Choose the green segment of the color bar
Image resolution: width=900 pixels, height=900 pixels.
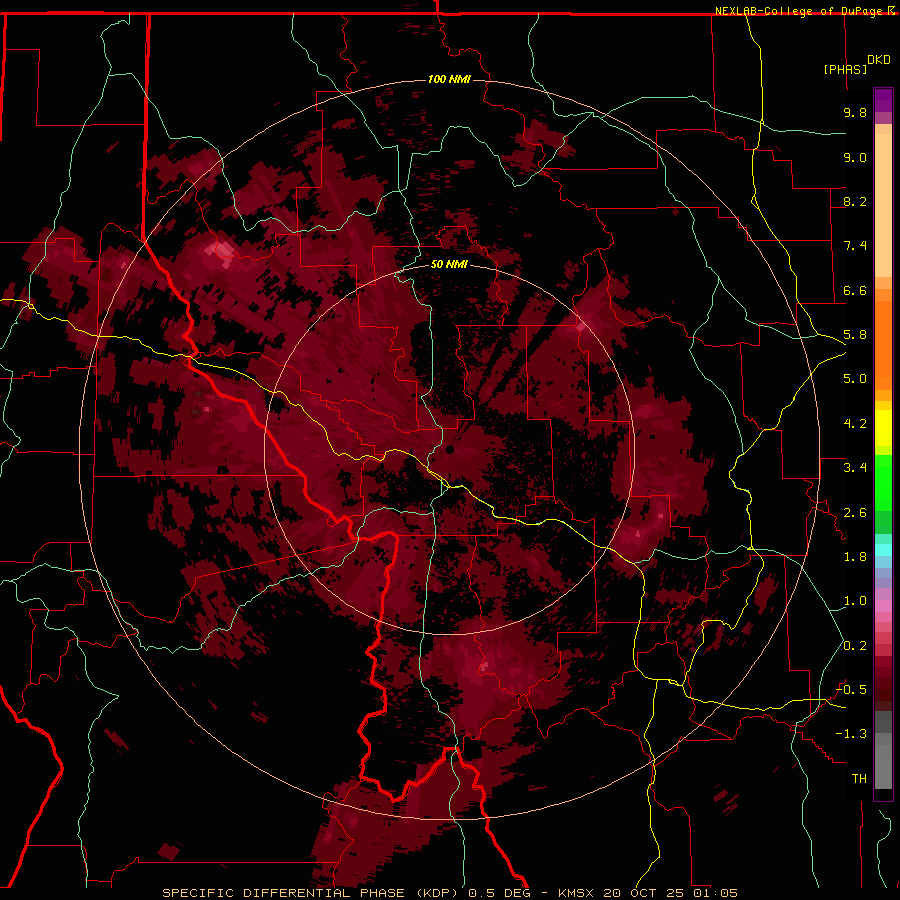[x=883, y=482]
